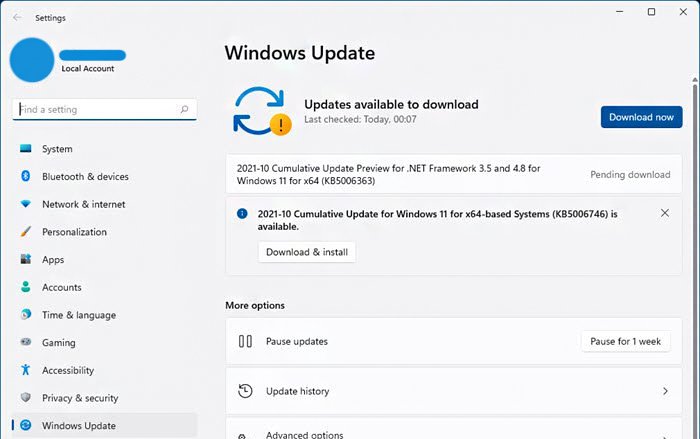Screen dimensions: 700x439
Task: Click the Windows Update sync icon in sidebar
Action: [25, 425]
